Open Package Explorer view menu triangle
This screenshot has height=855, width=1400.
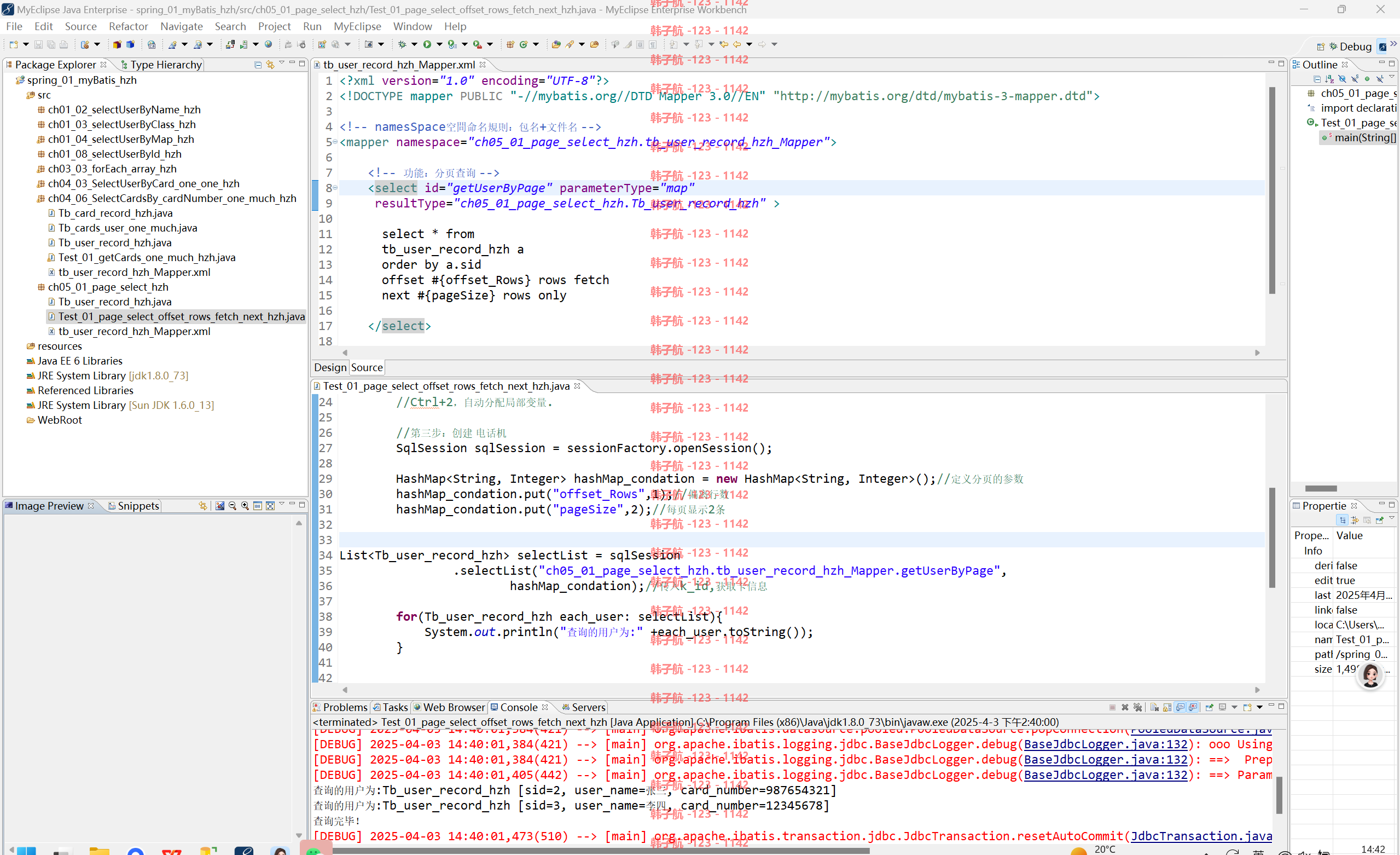[x=282, y=63]
